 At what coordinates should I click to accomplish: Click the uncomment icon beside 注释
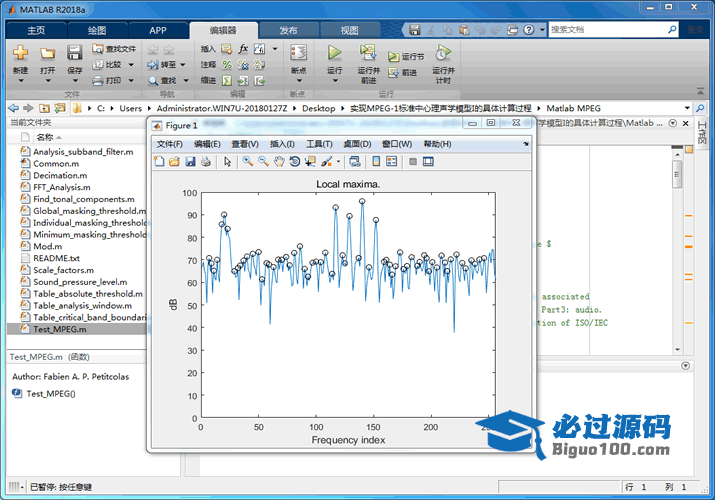243,65
